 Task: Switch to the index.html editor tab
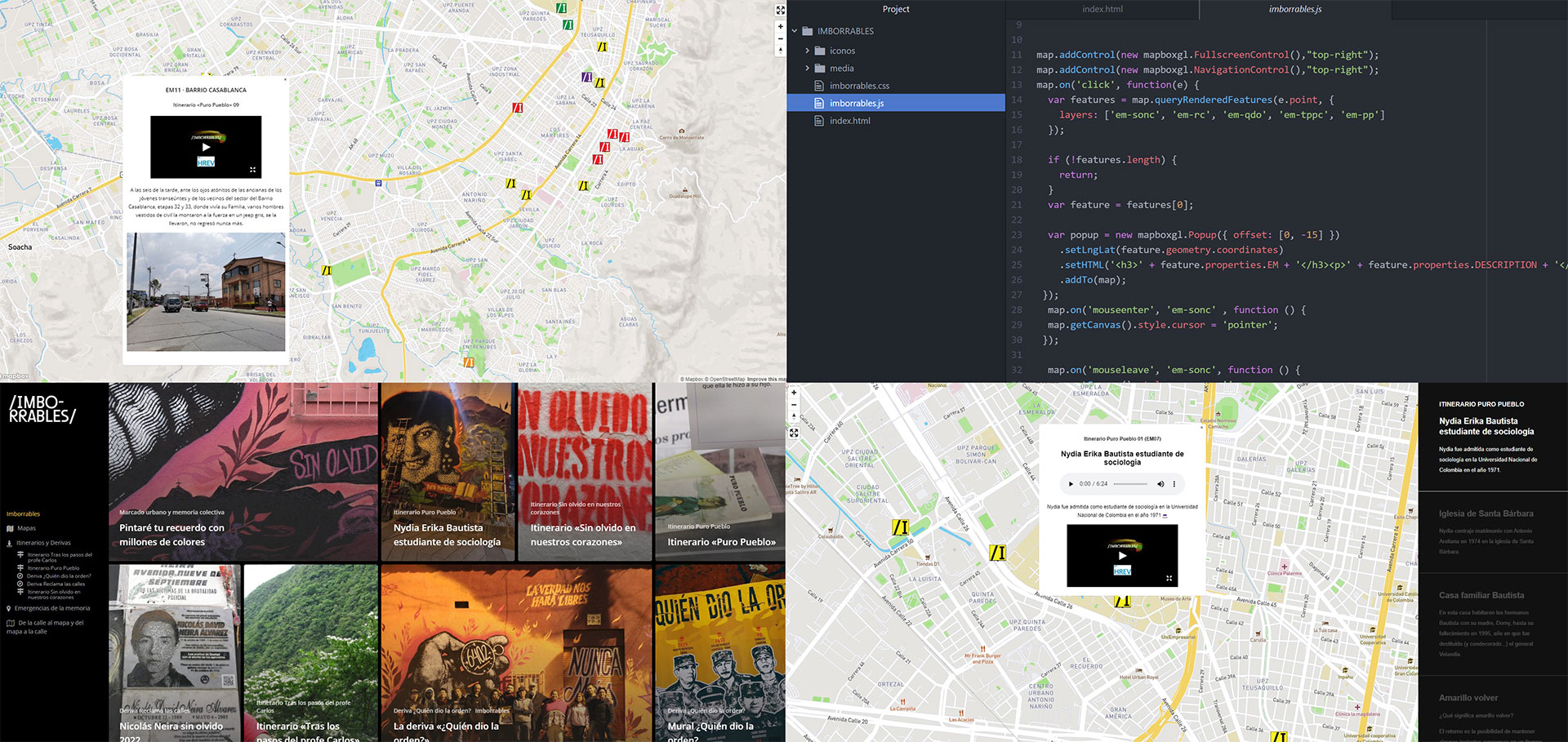click(x=1102, y=10)
